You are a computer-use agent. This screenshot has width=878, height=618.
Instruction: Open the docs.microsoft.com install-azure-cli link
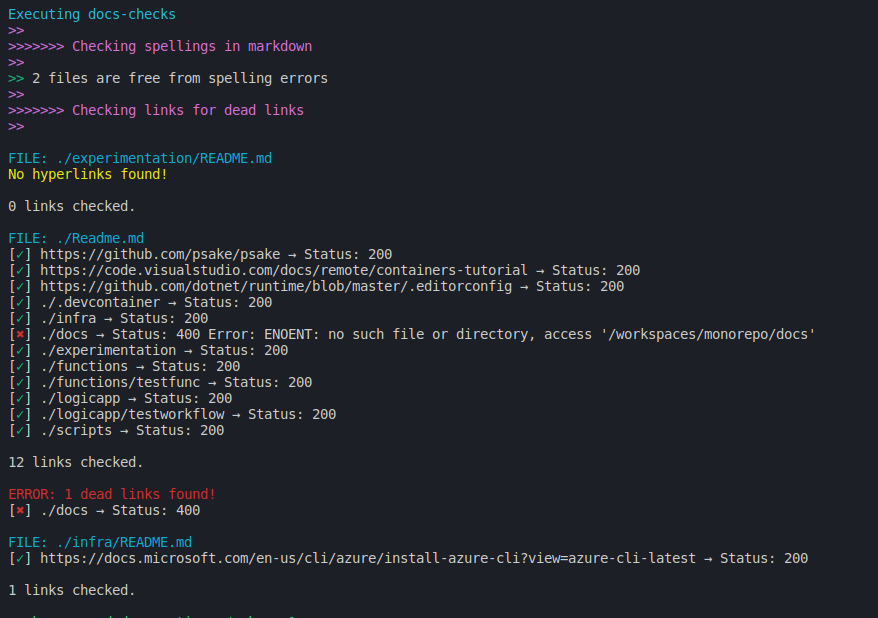pyautogui.click(x=368, y=559)
